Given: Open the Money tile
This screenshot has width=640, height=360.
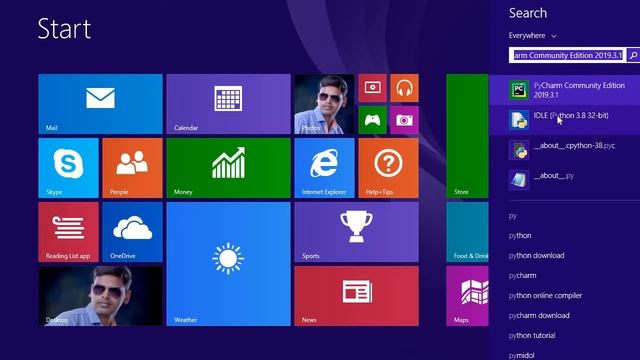Looking at the screenshot, I should [x=229, y=168].
